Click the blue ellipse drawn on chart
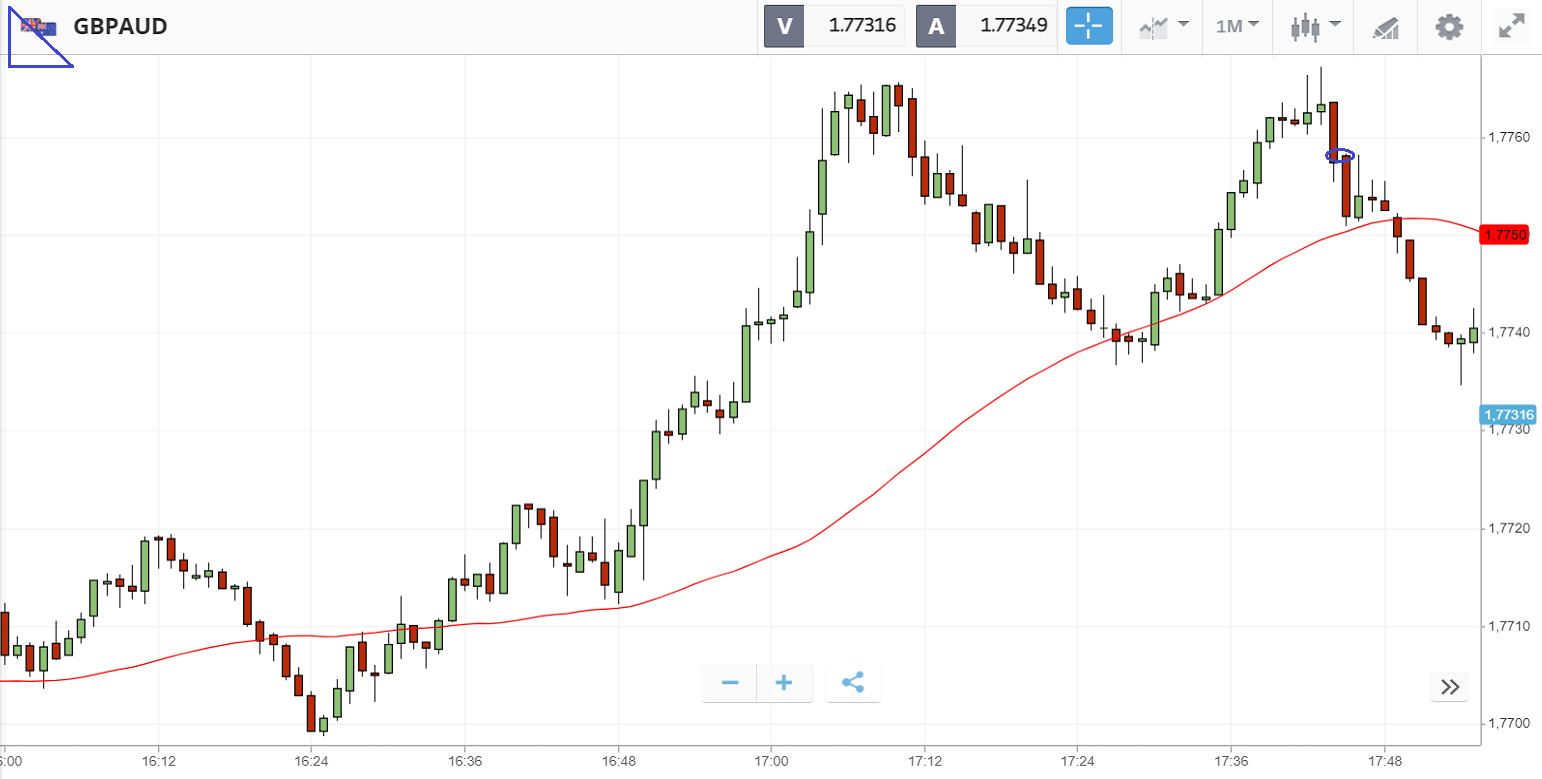Viewport: 1542px width, 779px height. [x=1340, y=155]
